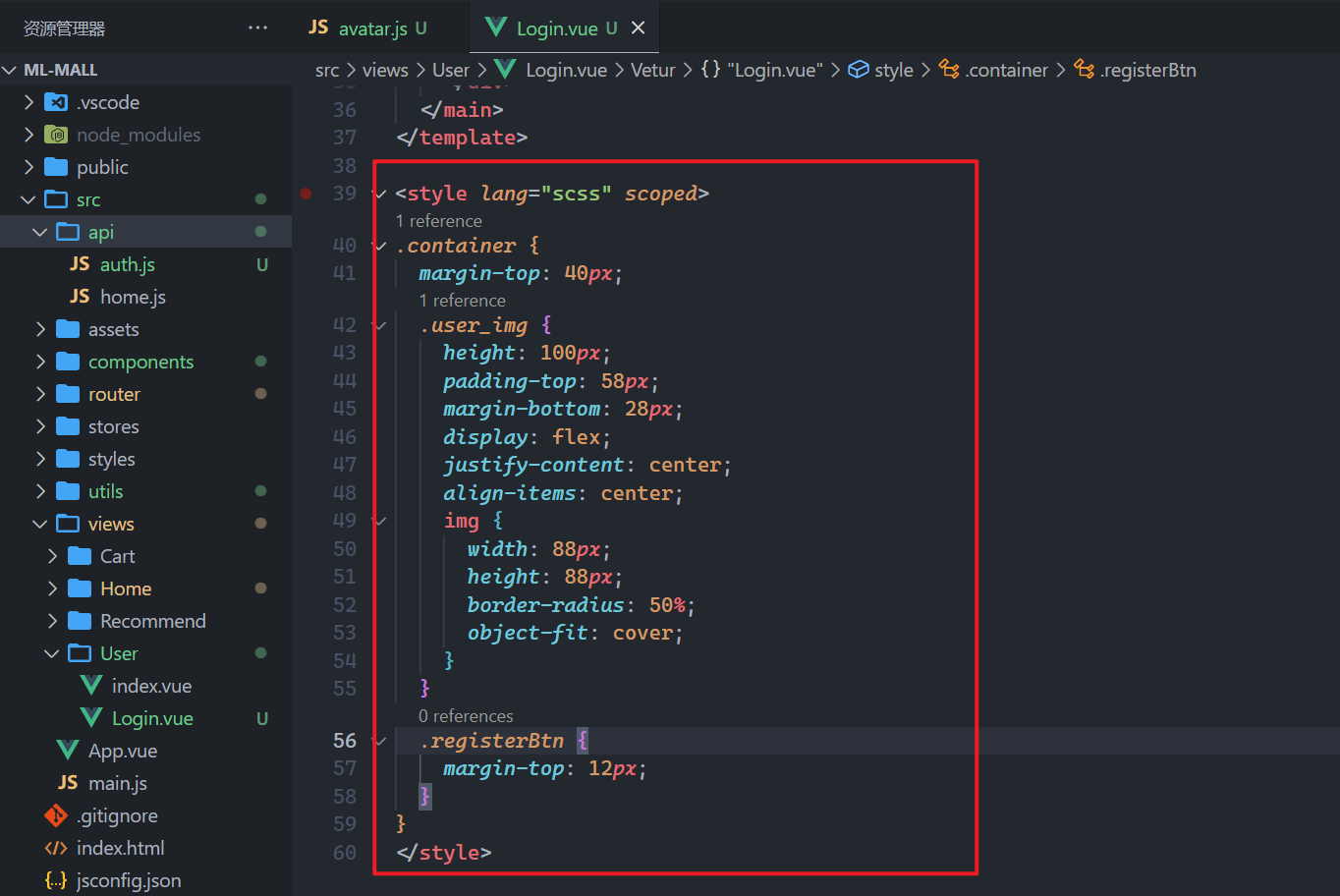The image size is (1340, 896).
Task: Fold the img rule at line 49
Action: (381, 521)
